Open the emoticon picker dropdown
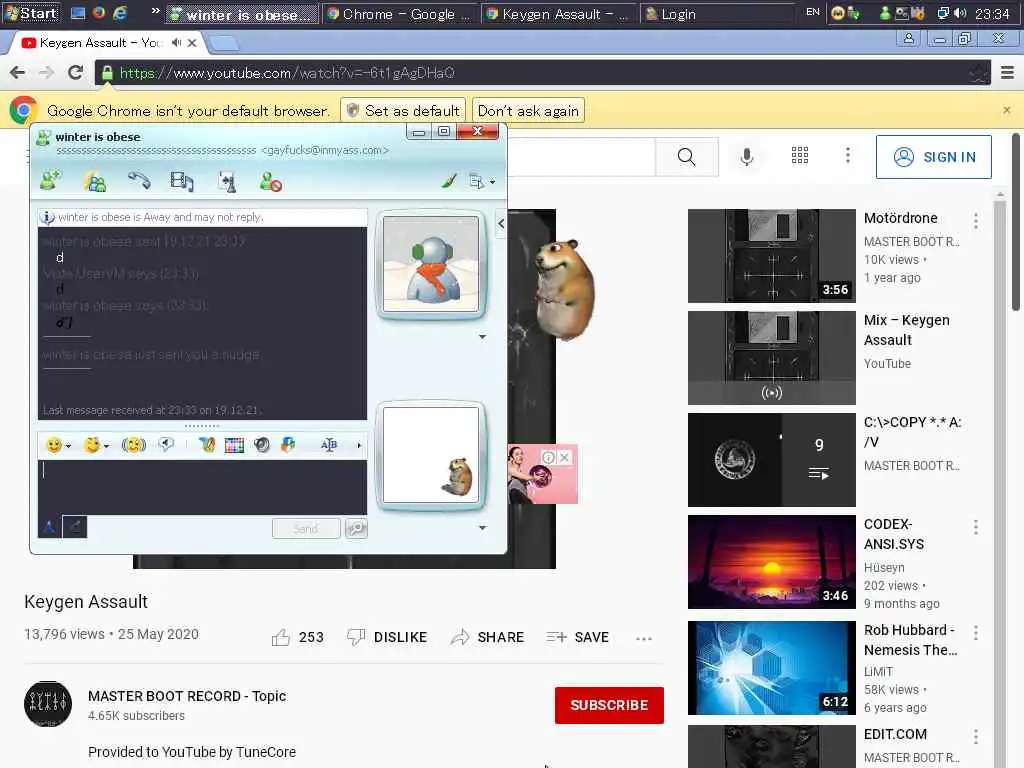Viewport: 1024px width, 768px height. [58, 445]
